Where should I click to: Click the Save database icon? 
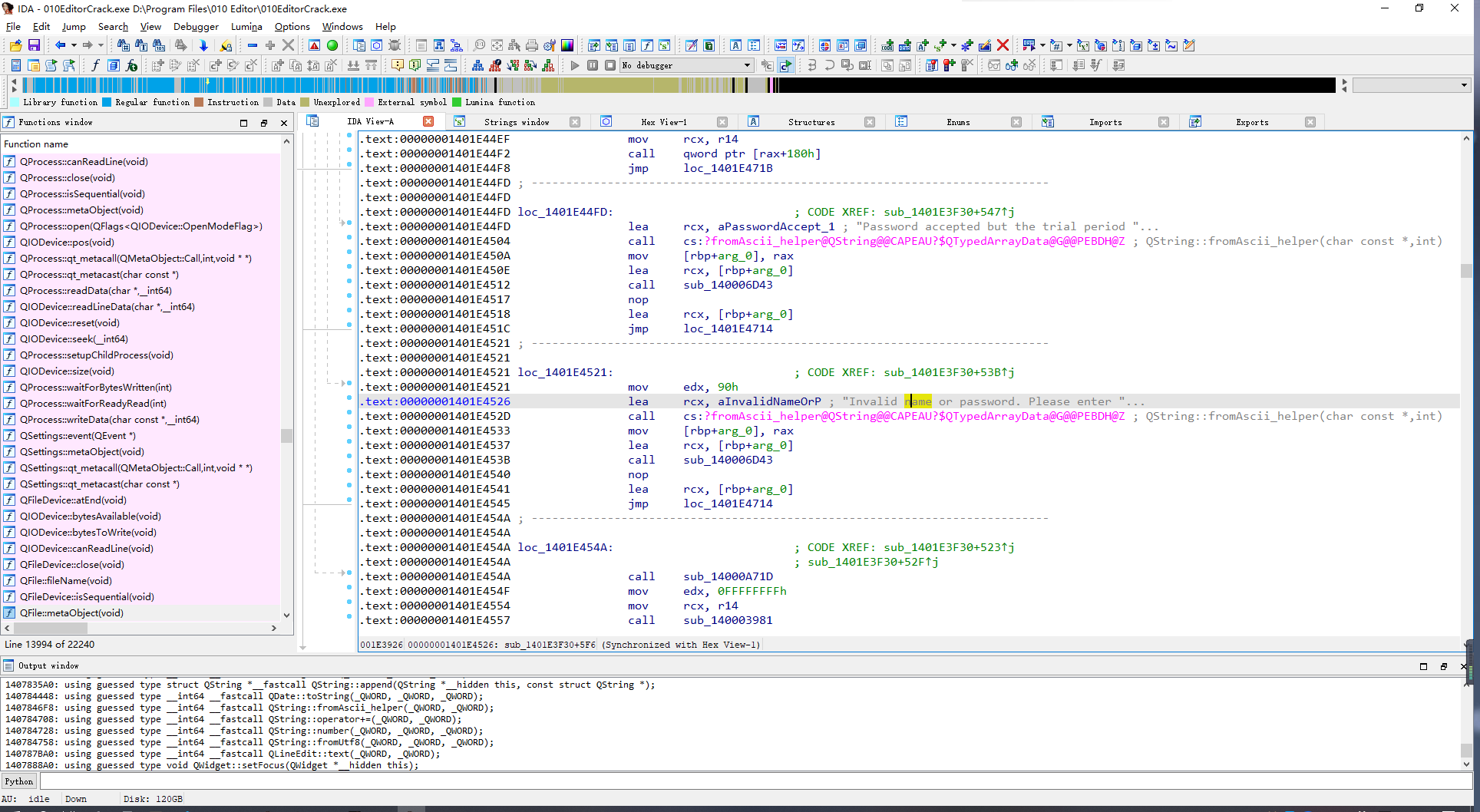[34, 45]
